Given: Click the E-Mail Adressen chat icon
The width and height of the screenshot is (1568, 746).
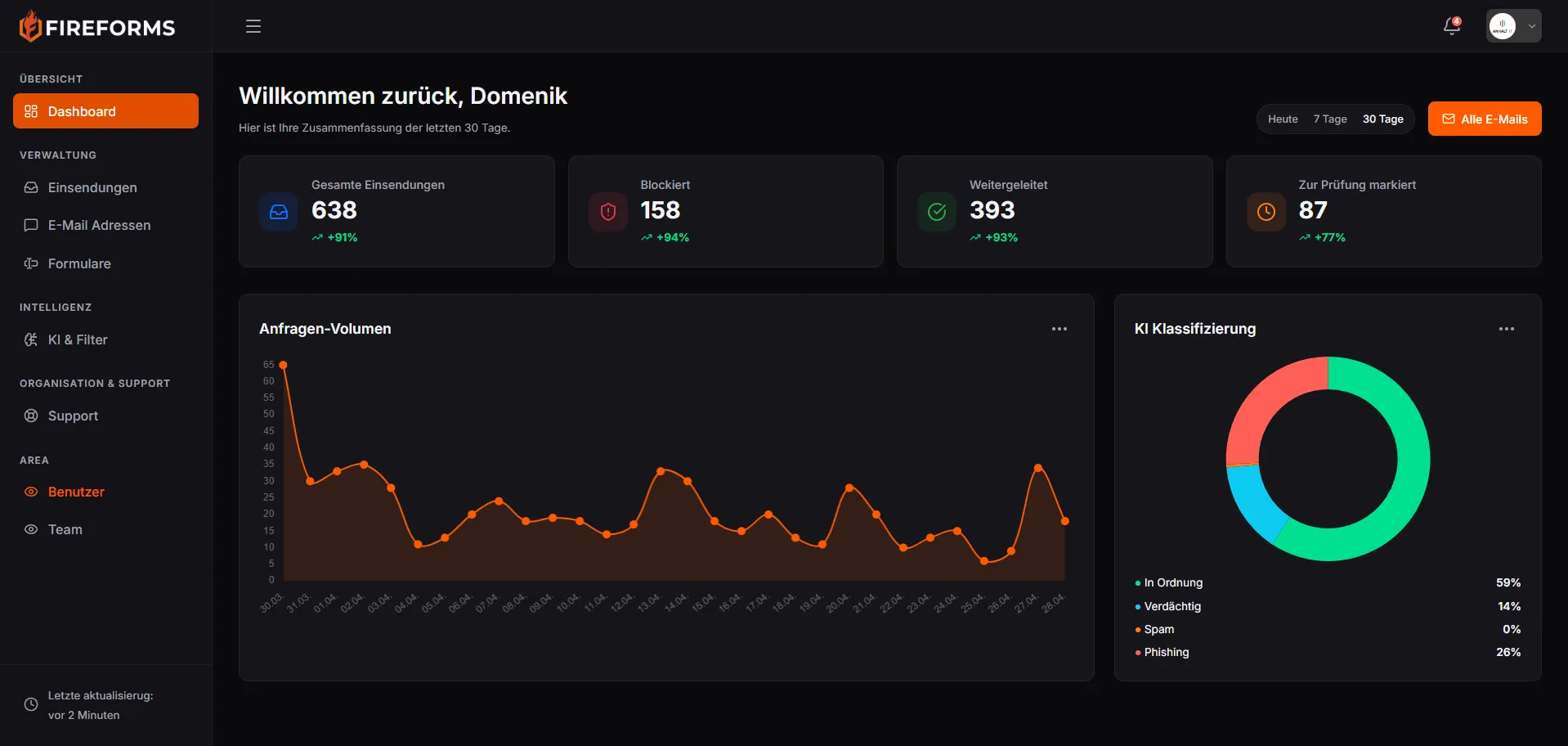Looking at the screenshot, I should [31, 225].
